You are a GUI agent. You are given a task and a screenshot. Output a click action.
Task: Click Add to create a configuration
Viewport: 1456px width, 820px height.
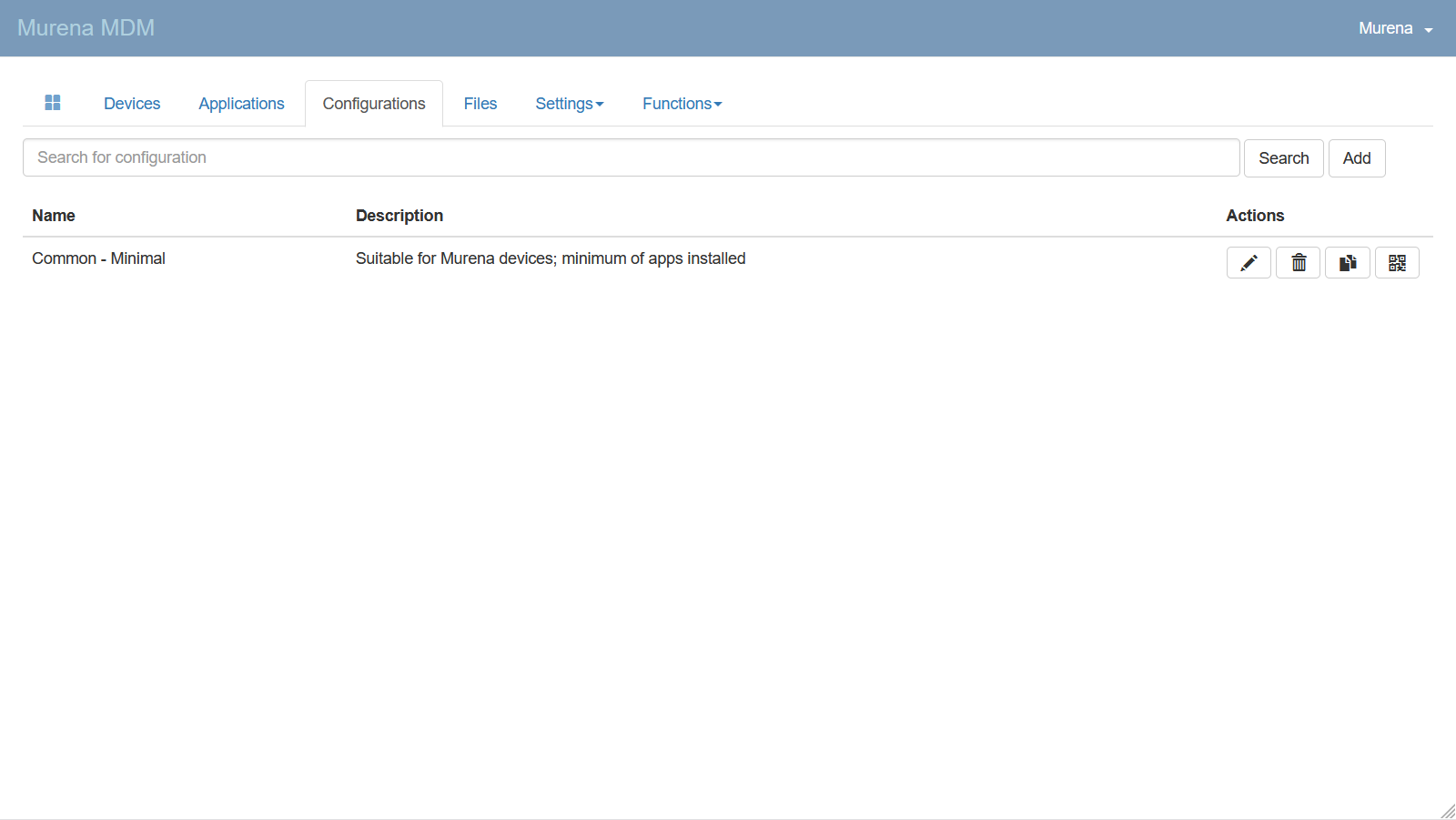[1356, 158]
